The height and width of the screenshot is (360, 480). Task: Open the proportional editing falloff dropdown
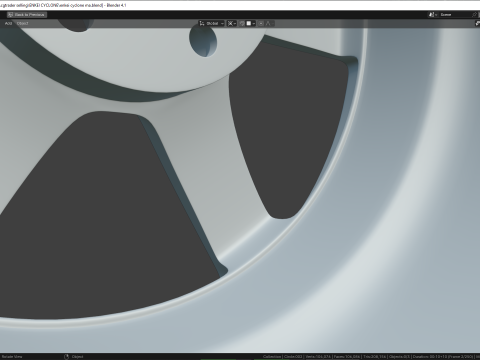(x=269, y=23)
